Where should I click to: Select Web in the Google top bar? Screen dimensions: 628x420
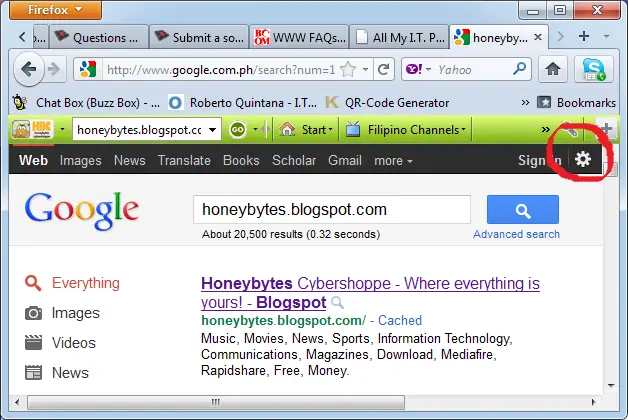tap(33, 160)
